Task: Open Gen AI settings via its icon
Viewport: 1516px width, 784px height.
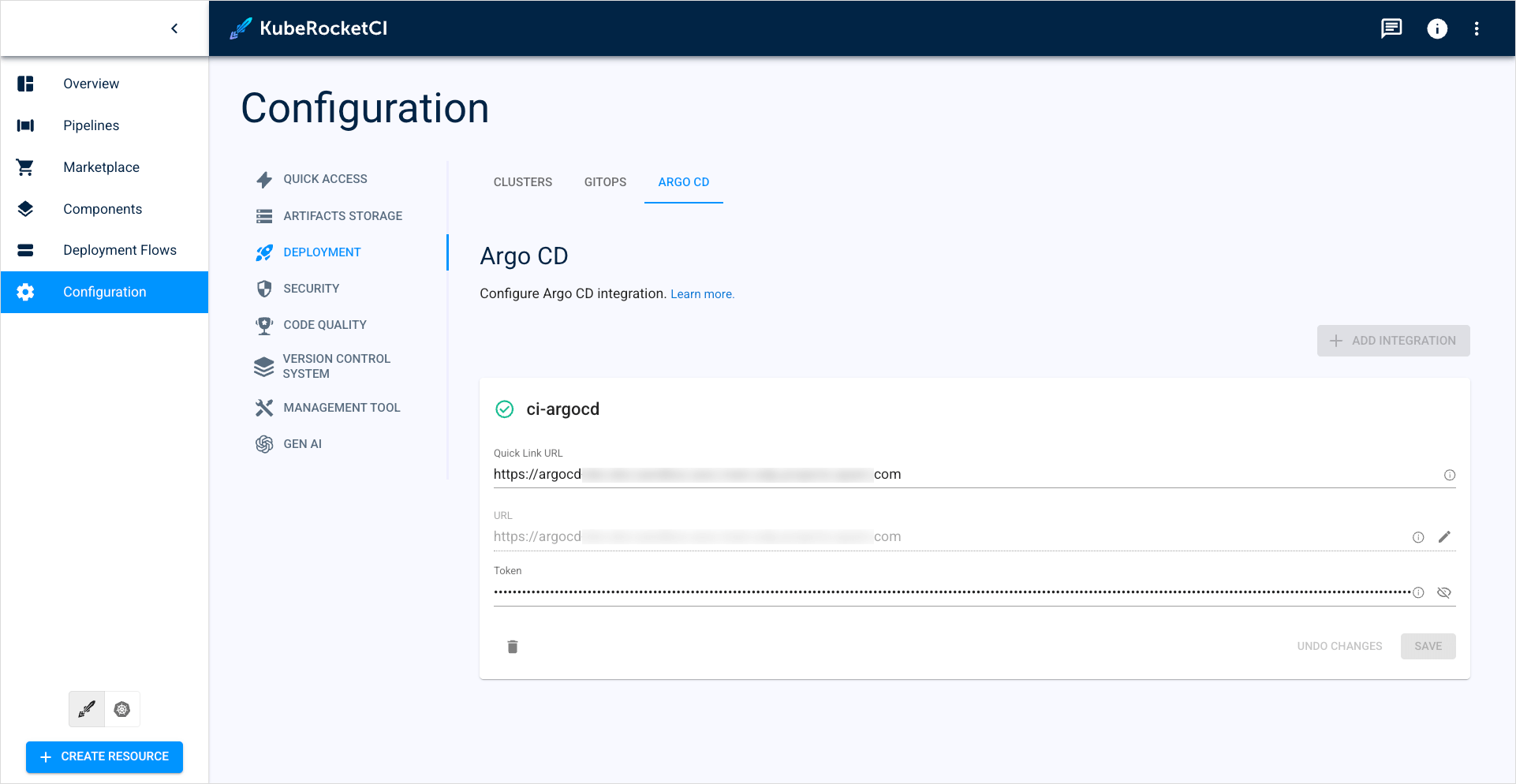Action: coord(265,443)
